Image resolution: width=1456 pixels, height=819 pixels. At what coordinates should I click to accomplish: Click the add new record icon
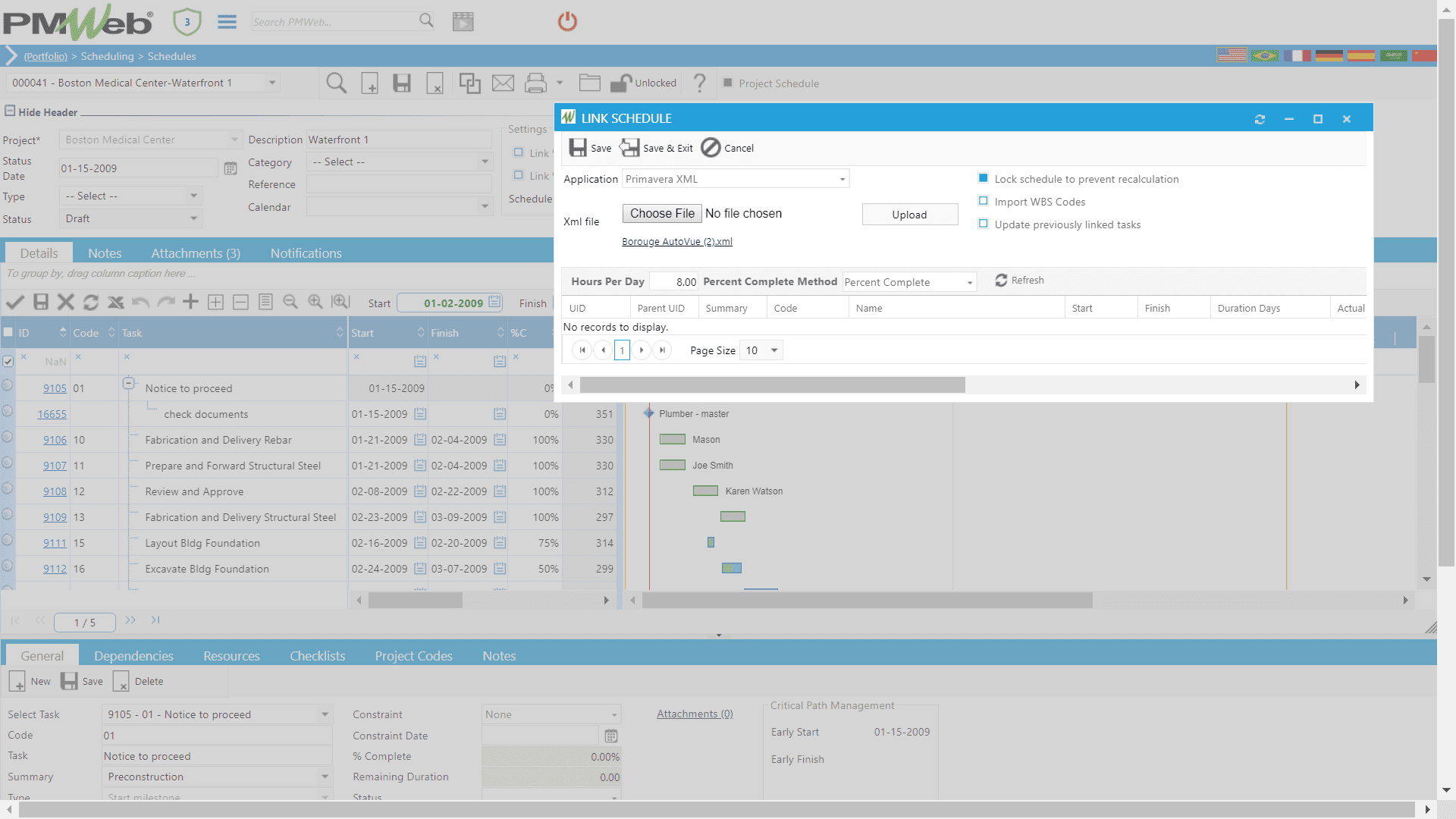click(369, 83)
